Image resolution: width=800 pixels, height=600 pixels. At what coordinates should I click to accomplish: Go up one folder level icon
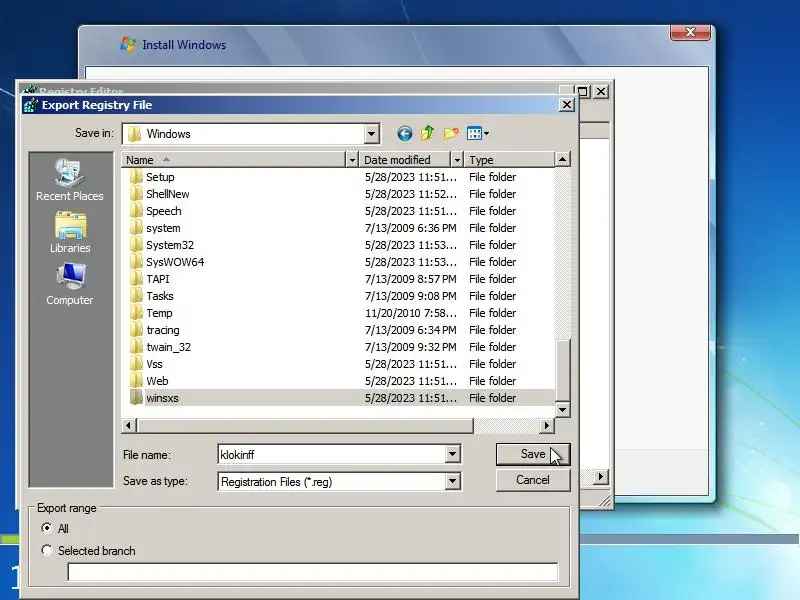coord(428,134)
